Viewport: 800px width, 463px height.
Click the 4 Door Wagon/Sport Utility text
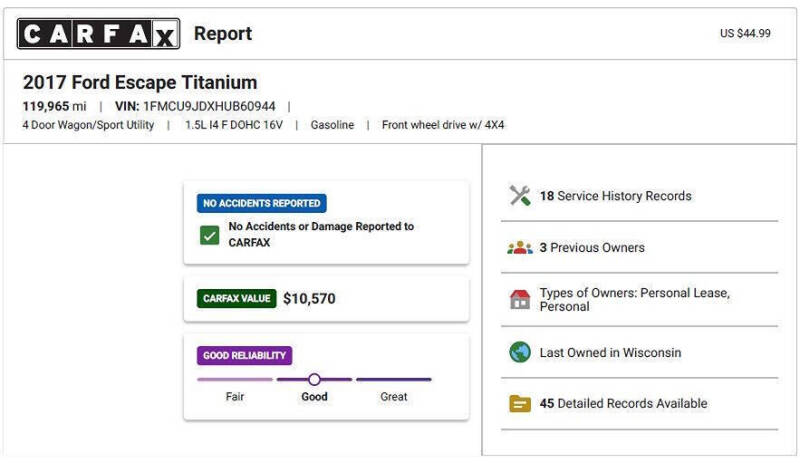pos(88,125)
